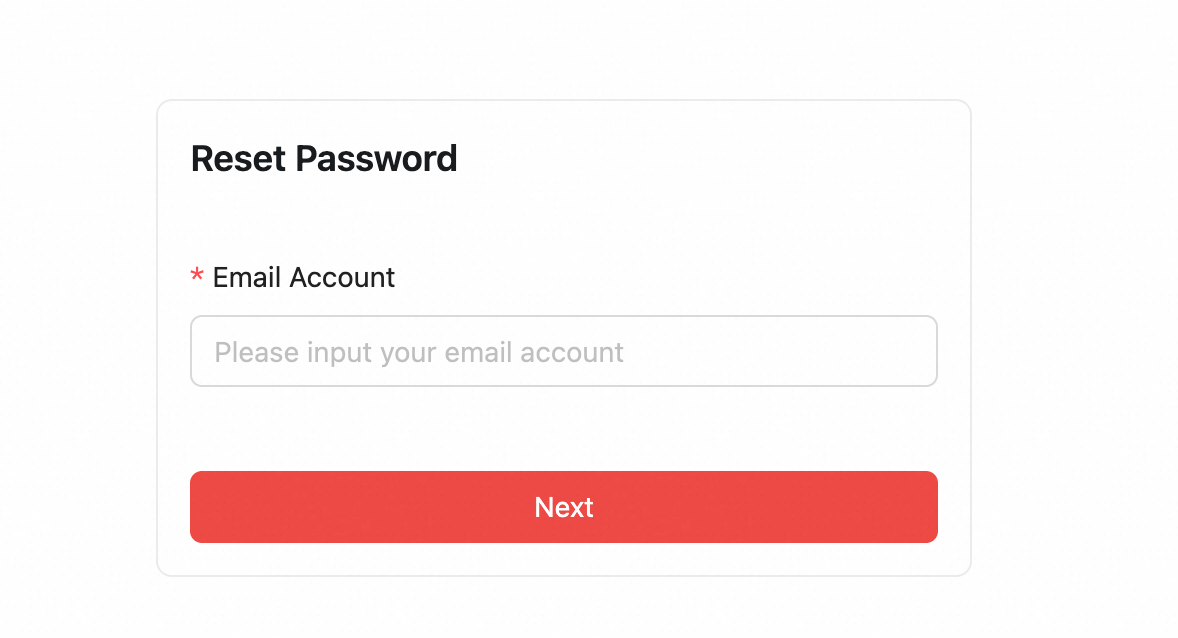
Task: Click the word 'Next' on the red button
Action: click(563, 507)
